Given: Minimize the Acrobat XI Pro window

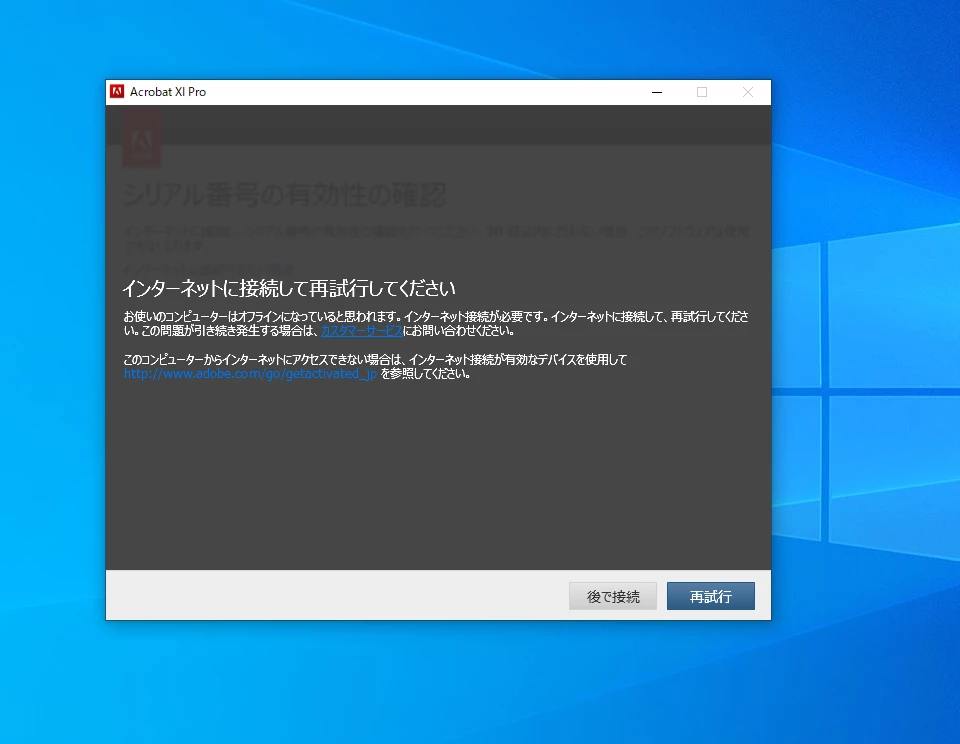Looking at the screenshot, I should [657, 92].
